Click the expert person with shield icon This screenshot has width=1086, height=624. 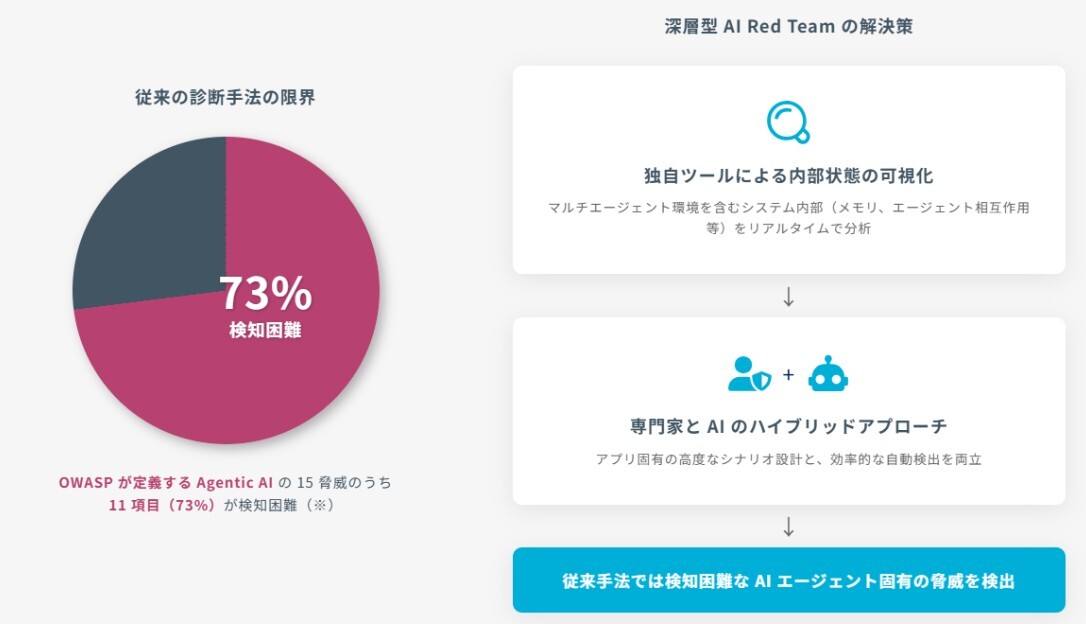coord(749,374)
